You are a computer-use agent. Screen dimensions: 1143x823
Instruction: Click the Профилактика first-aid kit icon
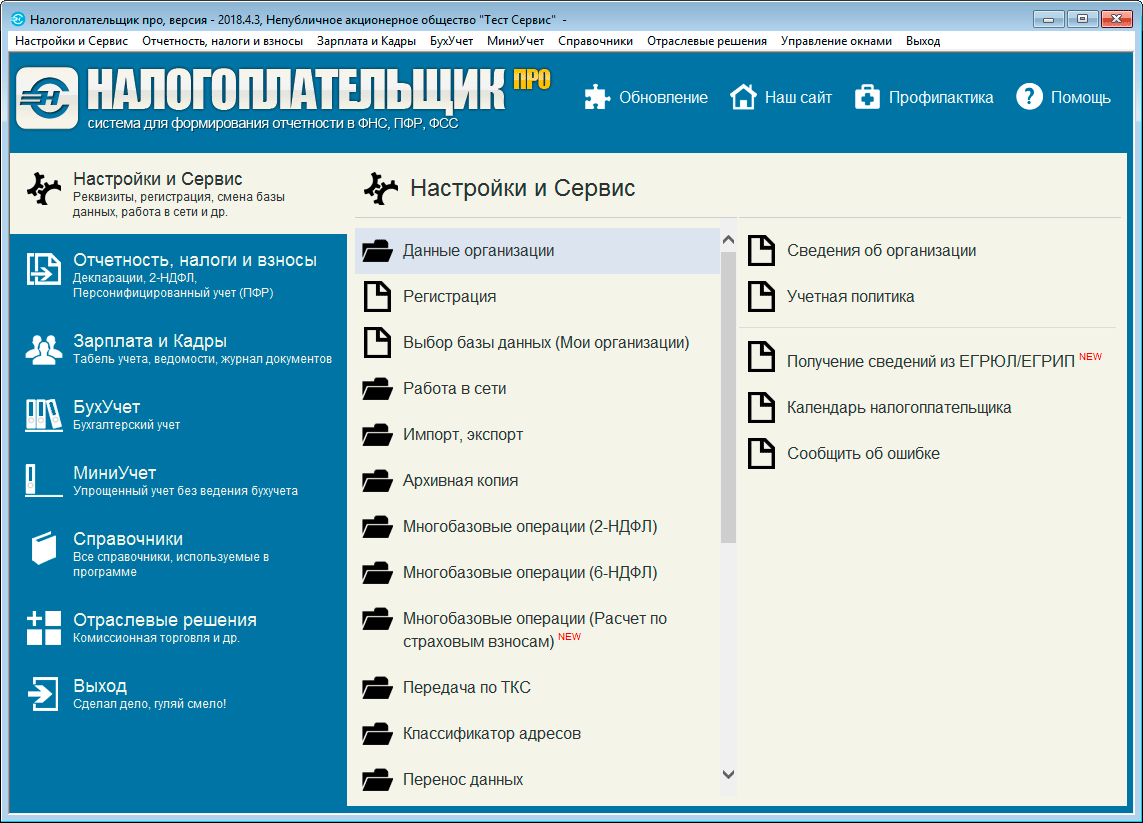coord(867,97)
